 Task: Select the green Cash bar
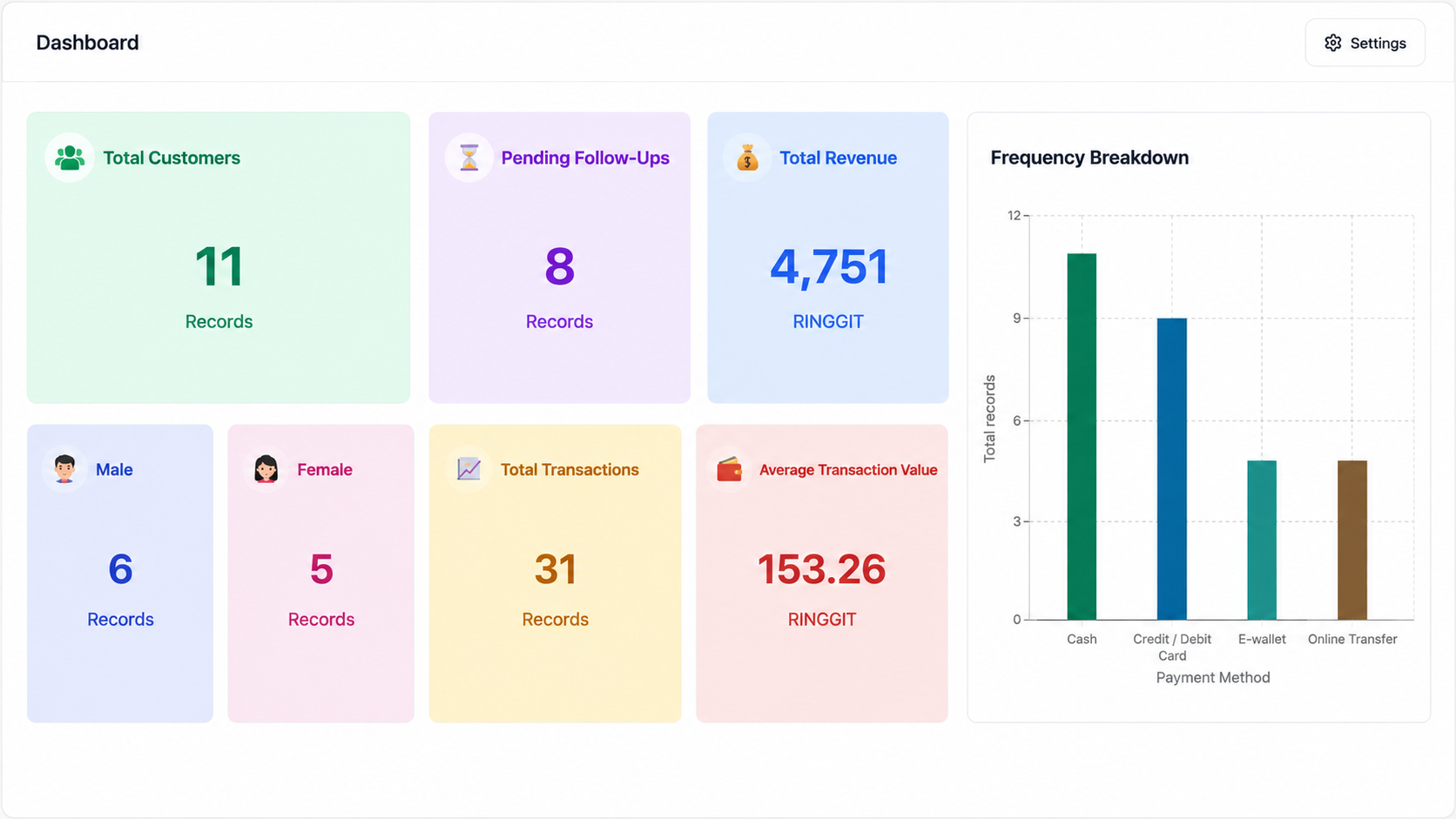point(1082,437)
